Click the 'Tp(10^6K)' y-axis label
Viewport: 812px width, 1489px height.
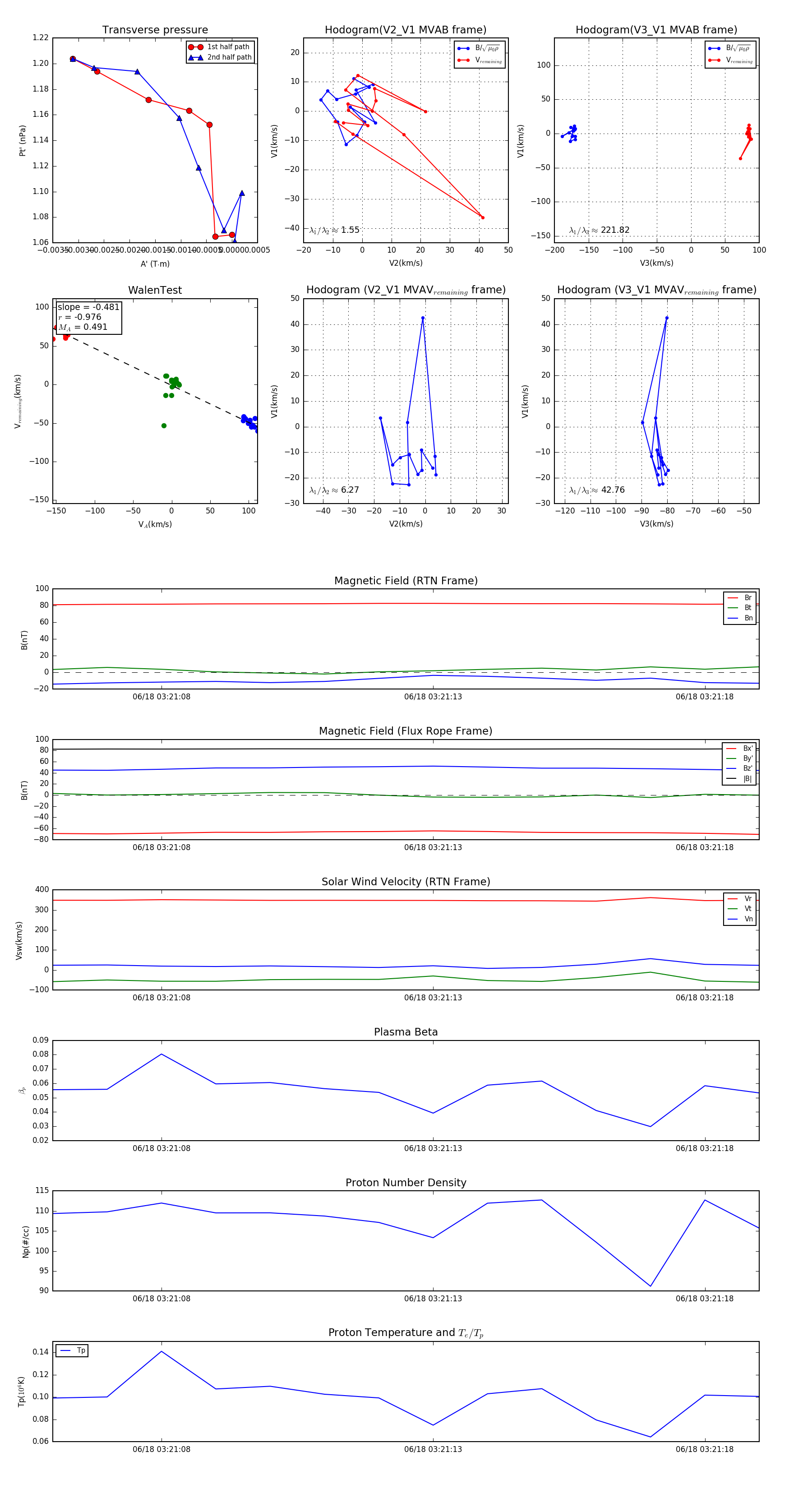tap(21, 1392)
